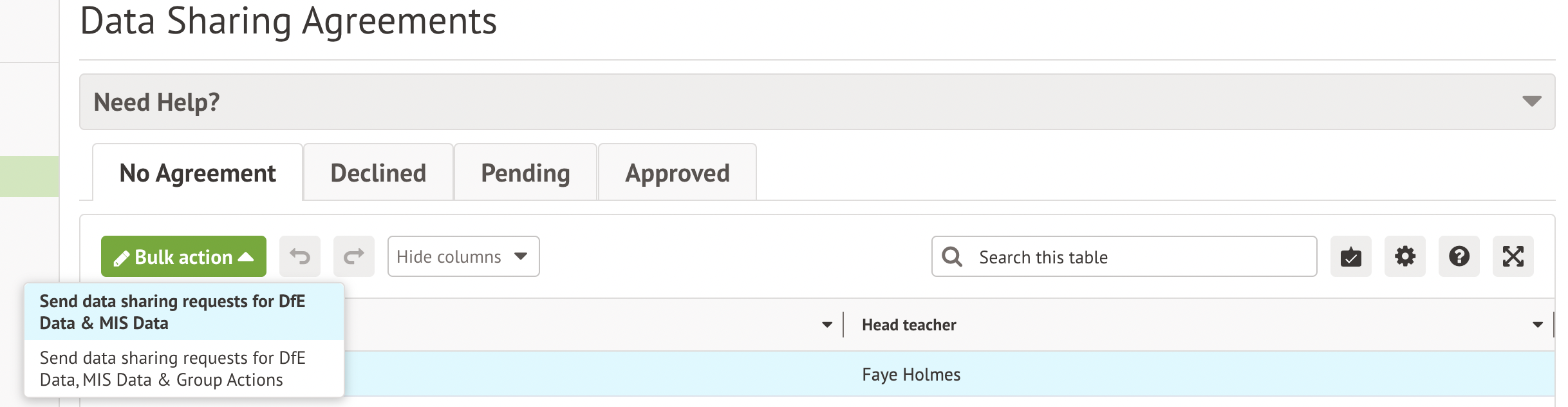Switch to the Declined tab
This screenshot has width=1568, height=407.
378,173
